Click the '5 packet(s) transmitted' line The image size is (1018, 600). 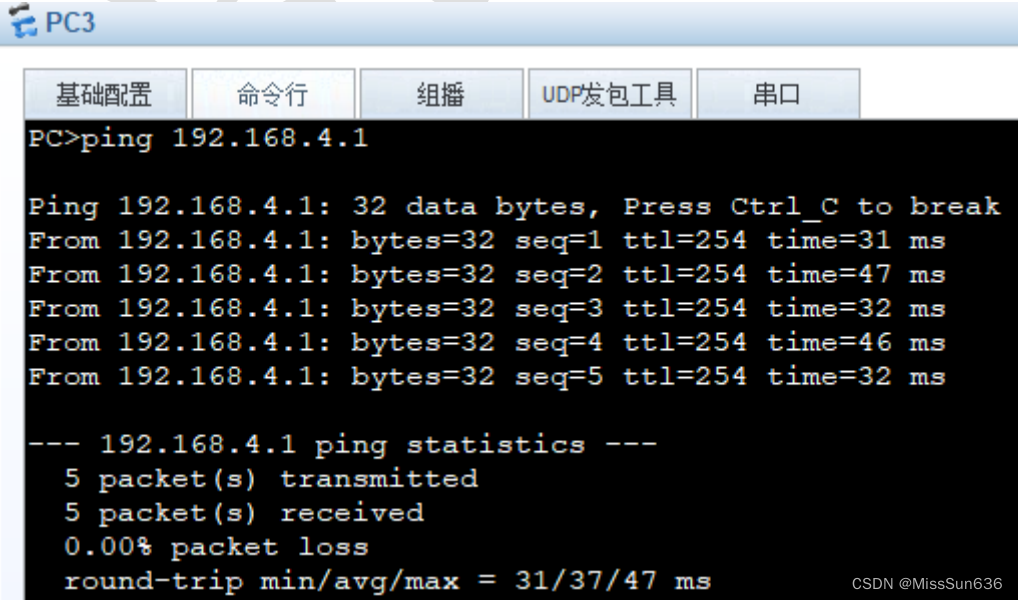point(270,479)
